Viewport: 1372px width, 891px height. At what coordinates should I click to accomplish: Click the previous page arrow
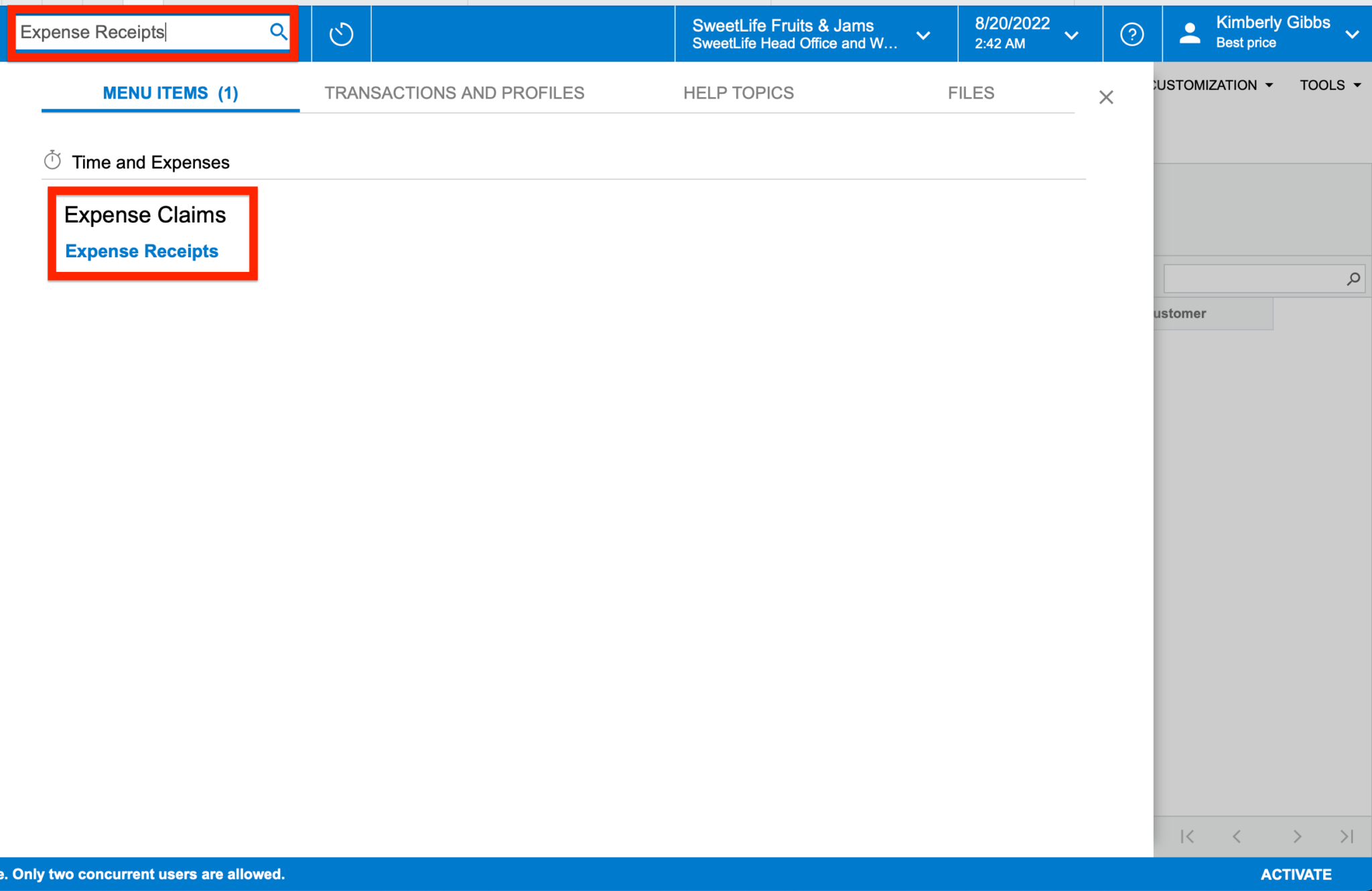pyautogui.click(x=1236, y=836)
